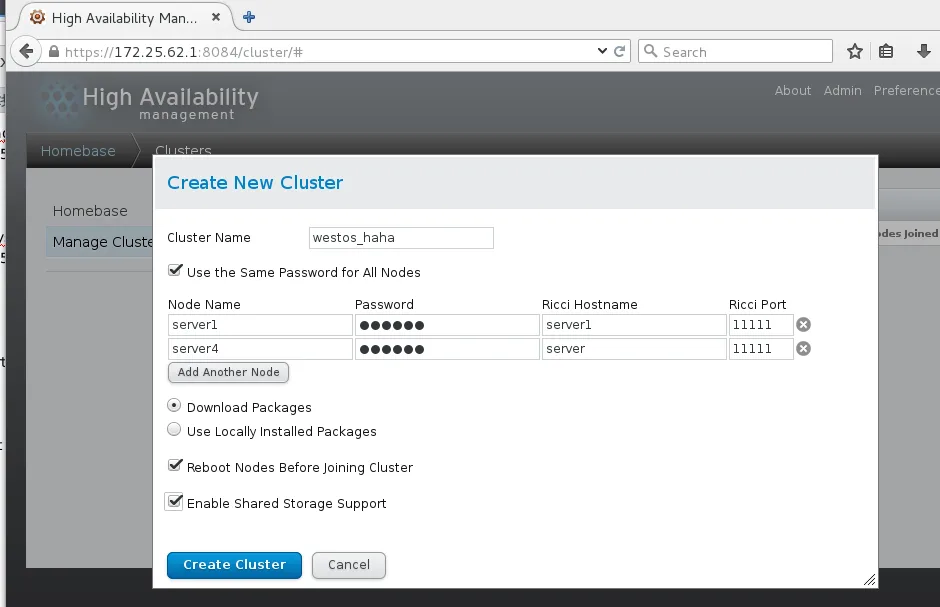Click the Nodes Joined column header

[x=908, y=234]
